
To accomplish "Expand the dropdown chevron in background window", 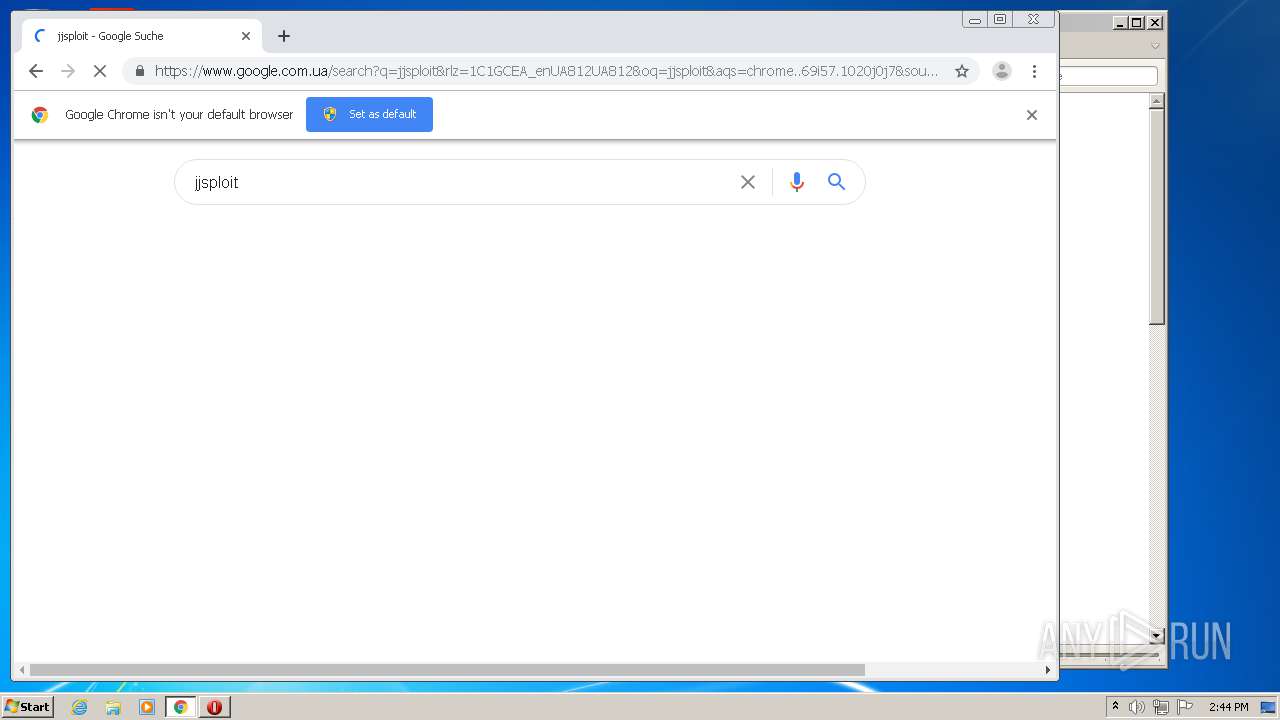I will 1155,46.
